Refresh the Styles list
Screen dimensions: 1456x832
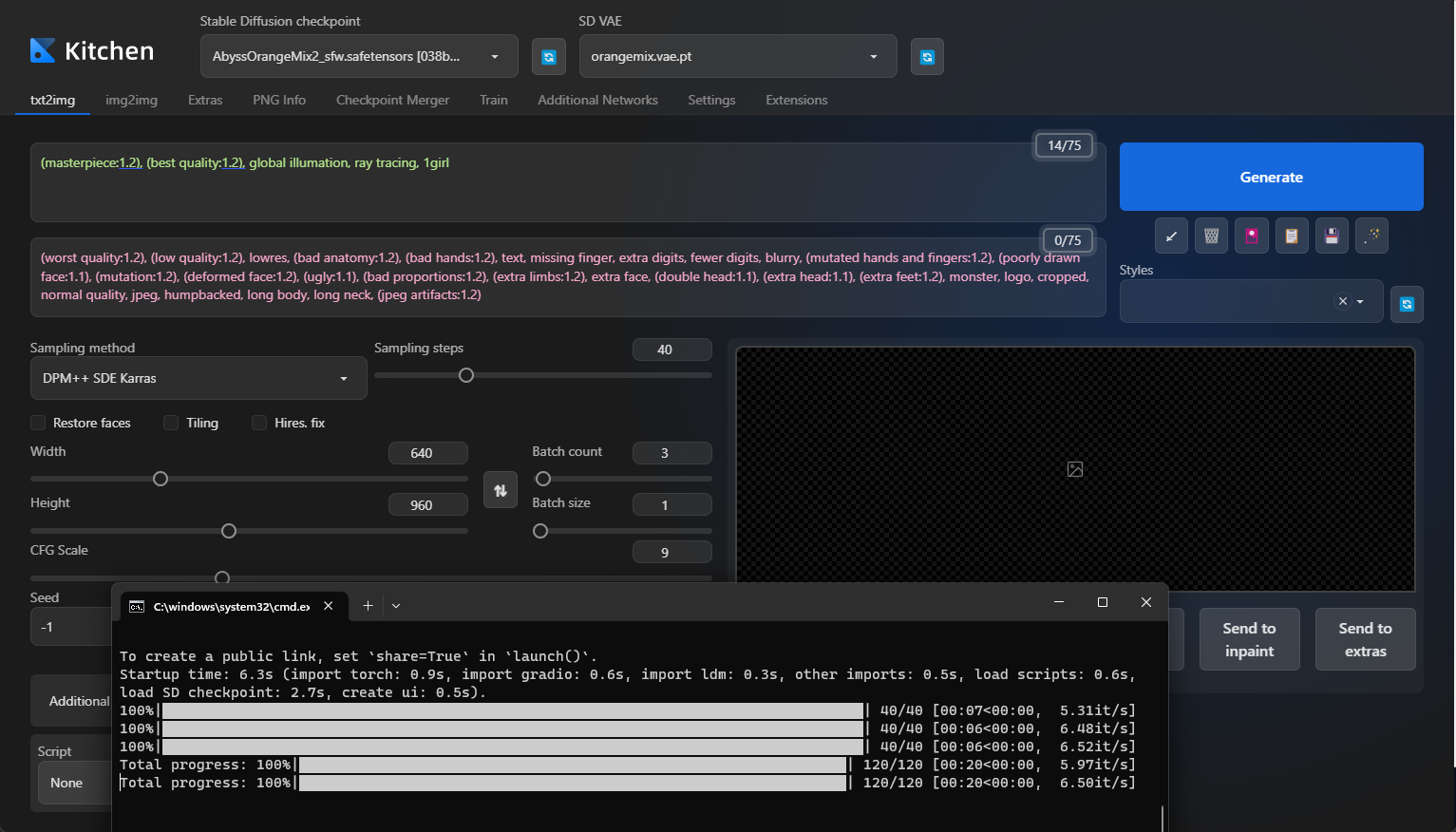point(1407,304)
